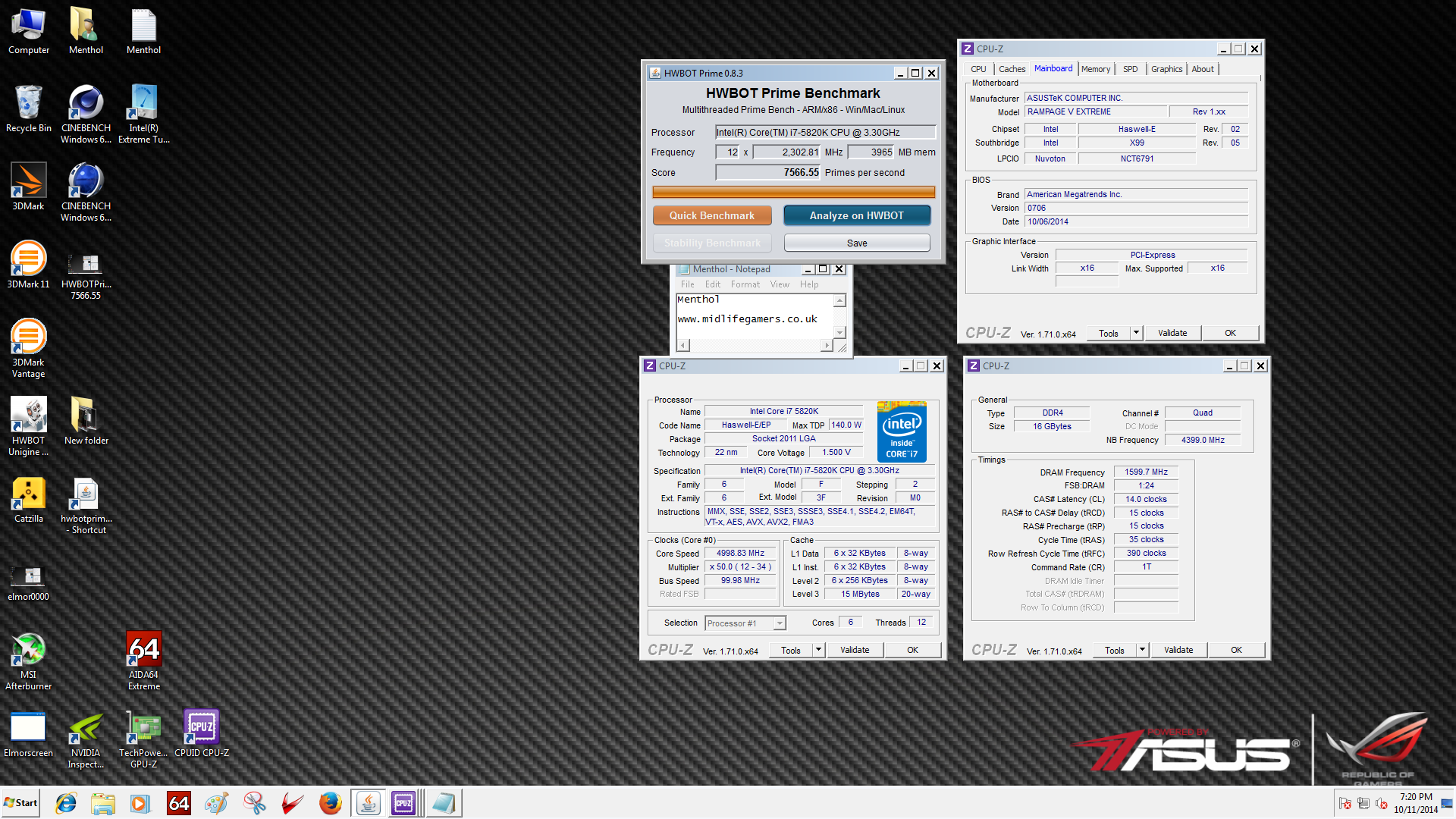1456x819 pixels.
Task: Select the DRAM Frequency value 1599.7 MHz
Action: (1146, 472)
